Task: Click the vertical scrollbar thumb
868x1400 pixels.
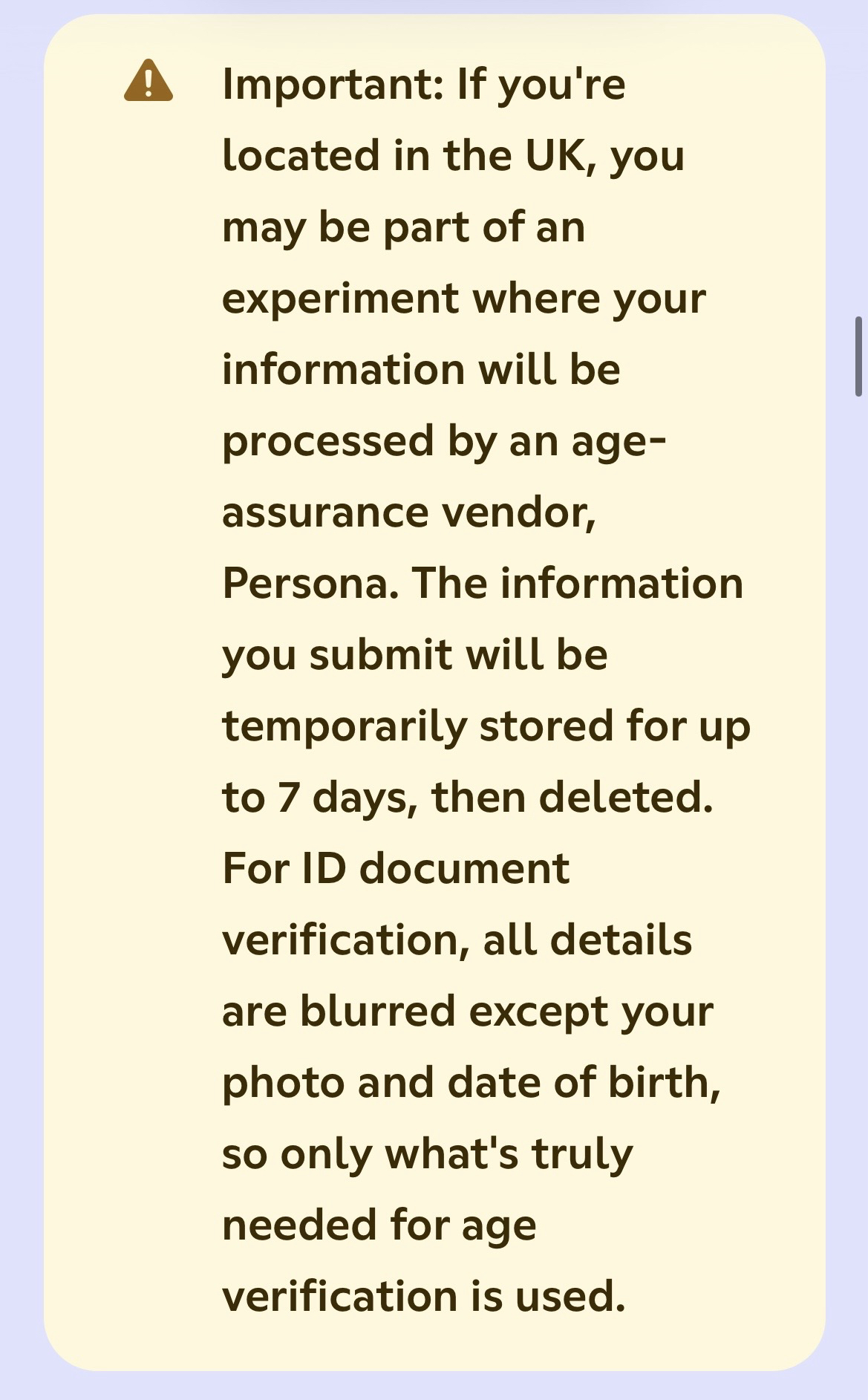Action: (858, 356)
